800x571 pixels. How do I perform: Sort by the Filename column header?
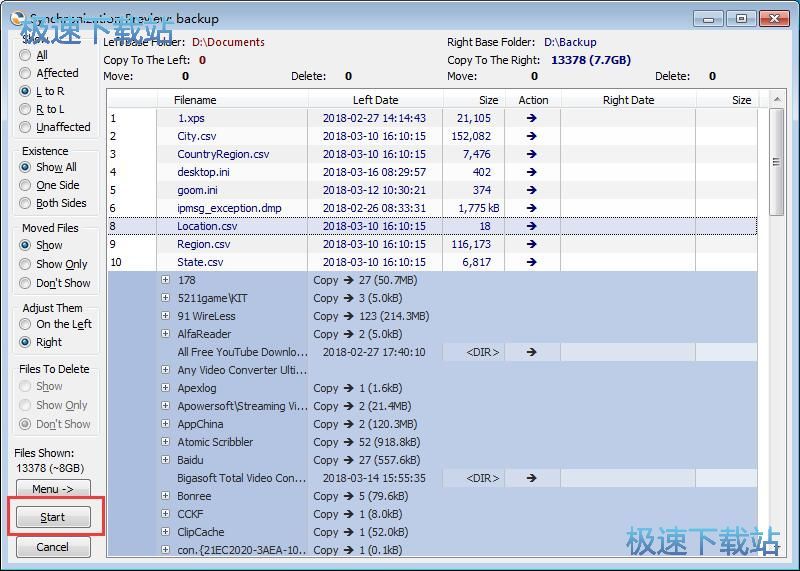point(195,100)
